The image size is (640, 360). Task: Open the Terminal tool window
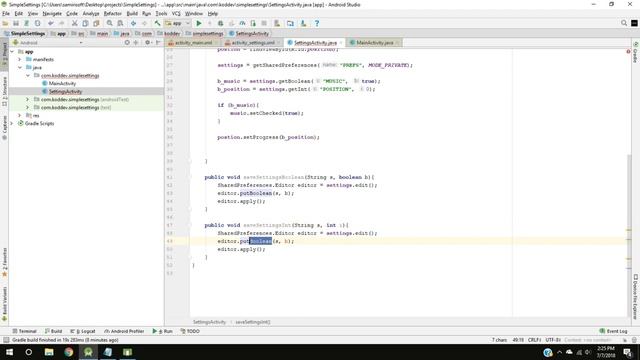tap(24, 331)
